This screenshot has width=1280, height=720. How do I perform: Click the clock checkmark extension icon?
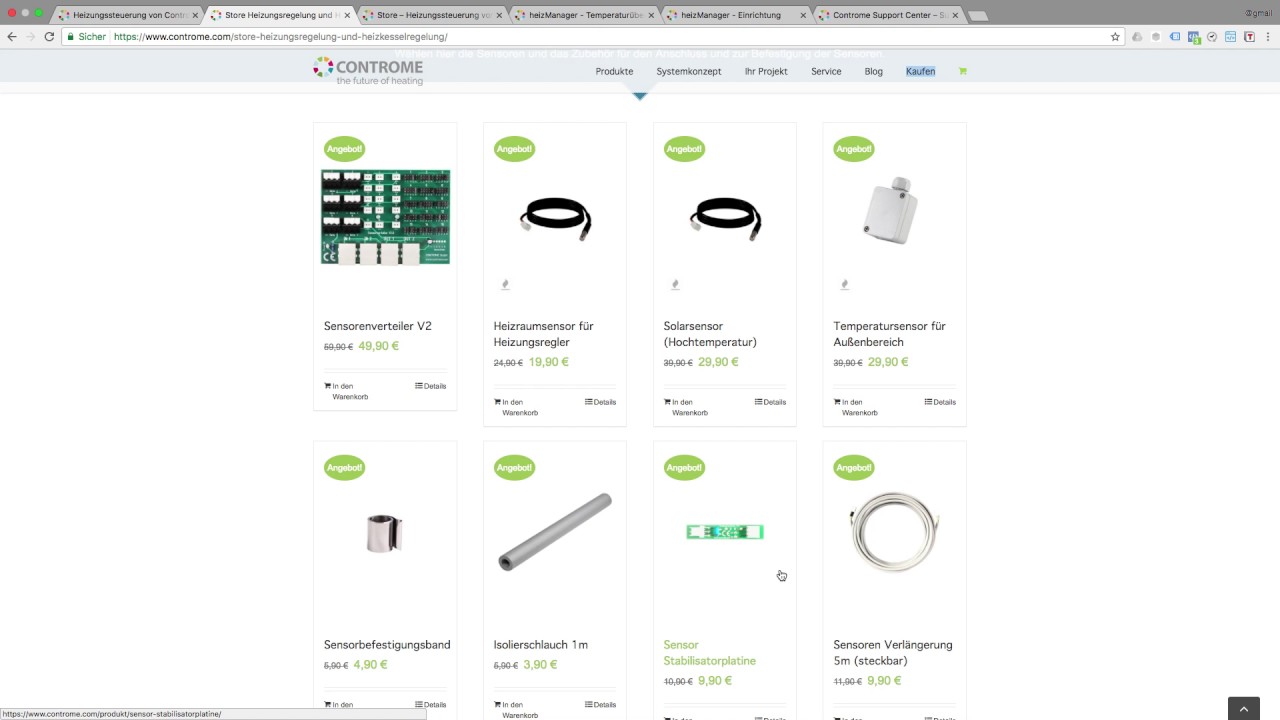point(1212,37)
